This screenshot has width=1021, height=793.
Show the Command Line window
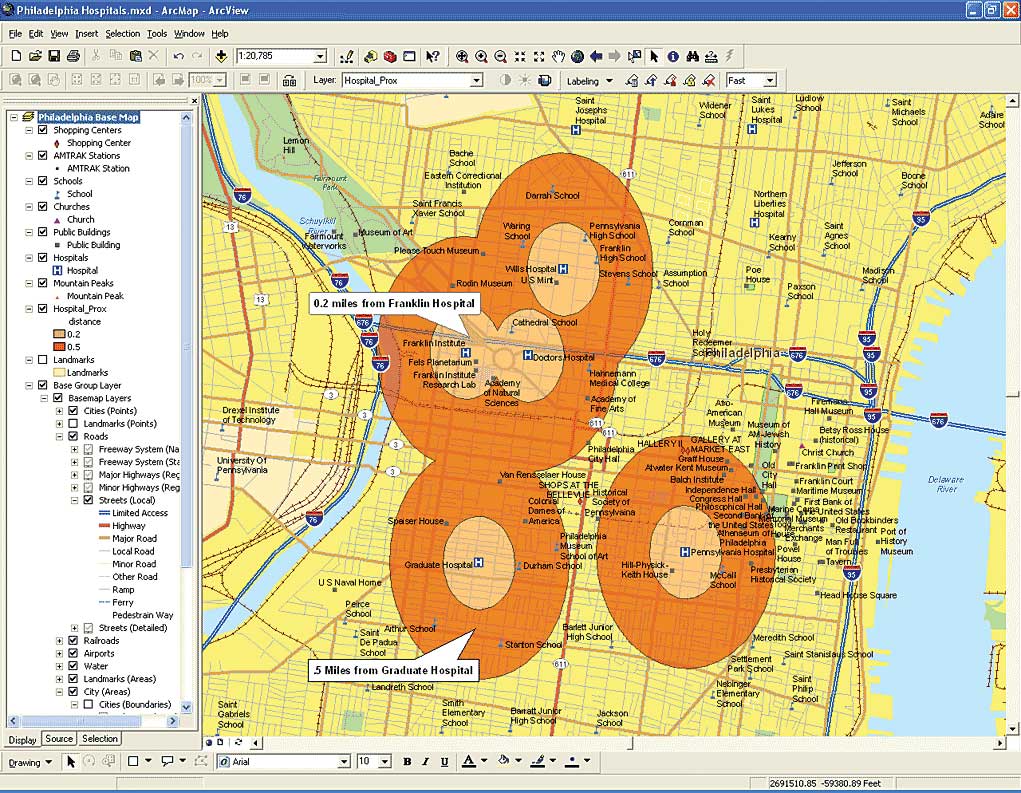point(409,57)
